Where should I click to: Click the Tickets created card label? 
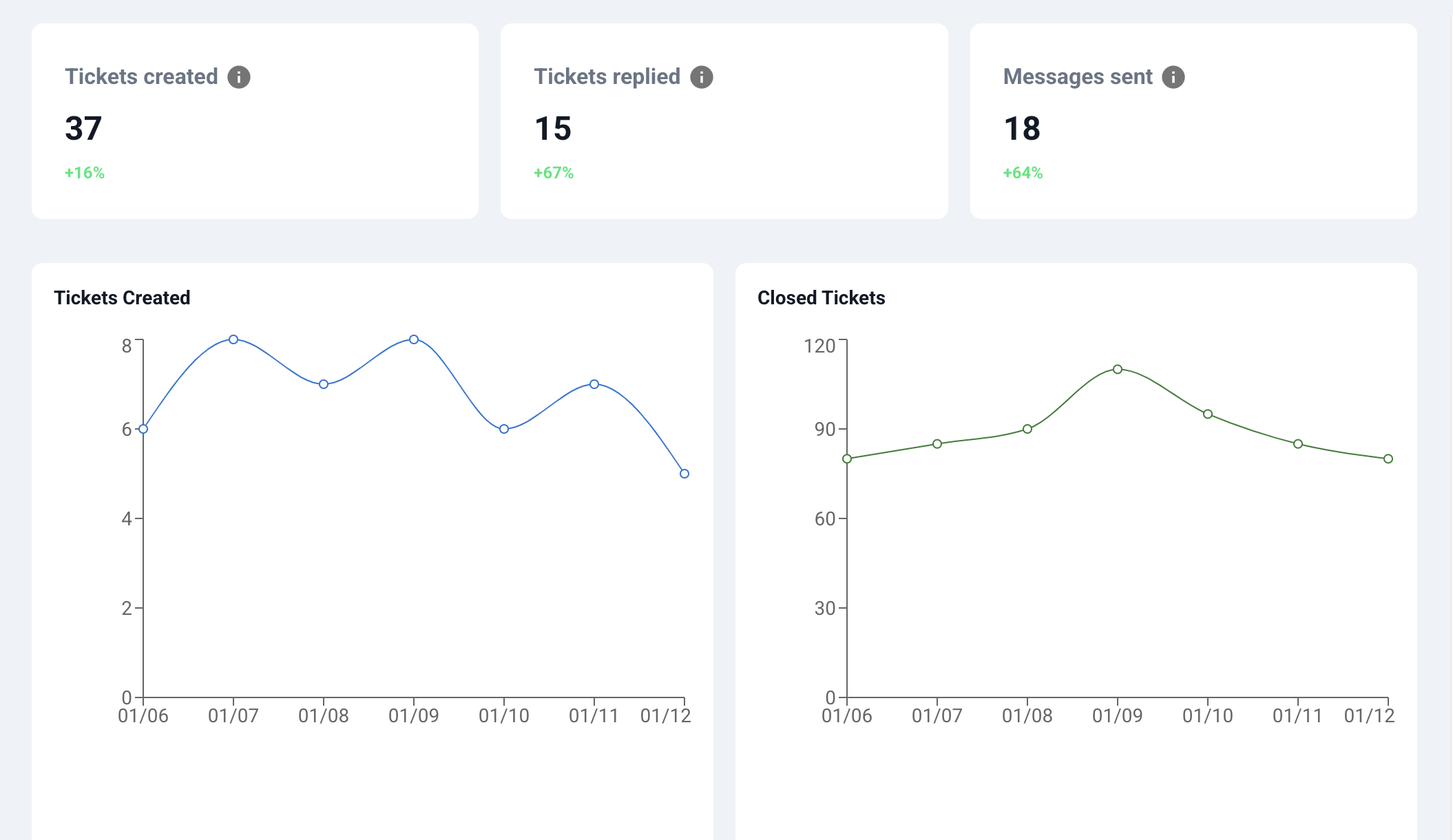click(141, 76)
